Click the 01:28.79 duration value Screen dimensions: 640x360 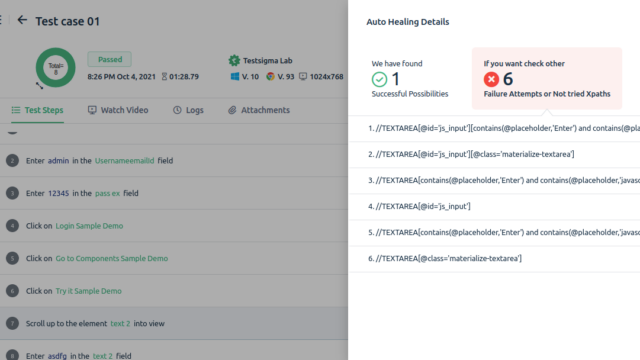[x=184, y=76]
